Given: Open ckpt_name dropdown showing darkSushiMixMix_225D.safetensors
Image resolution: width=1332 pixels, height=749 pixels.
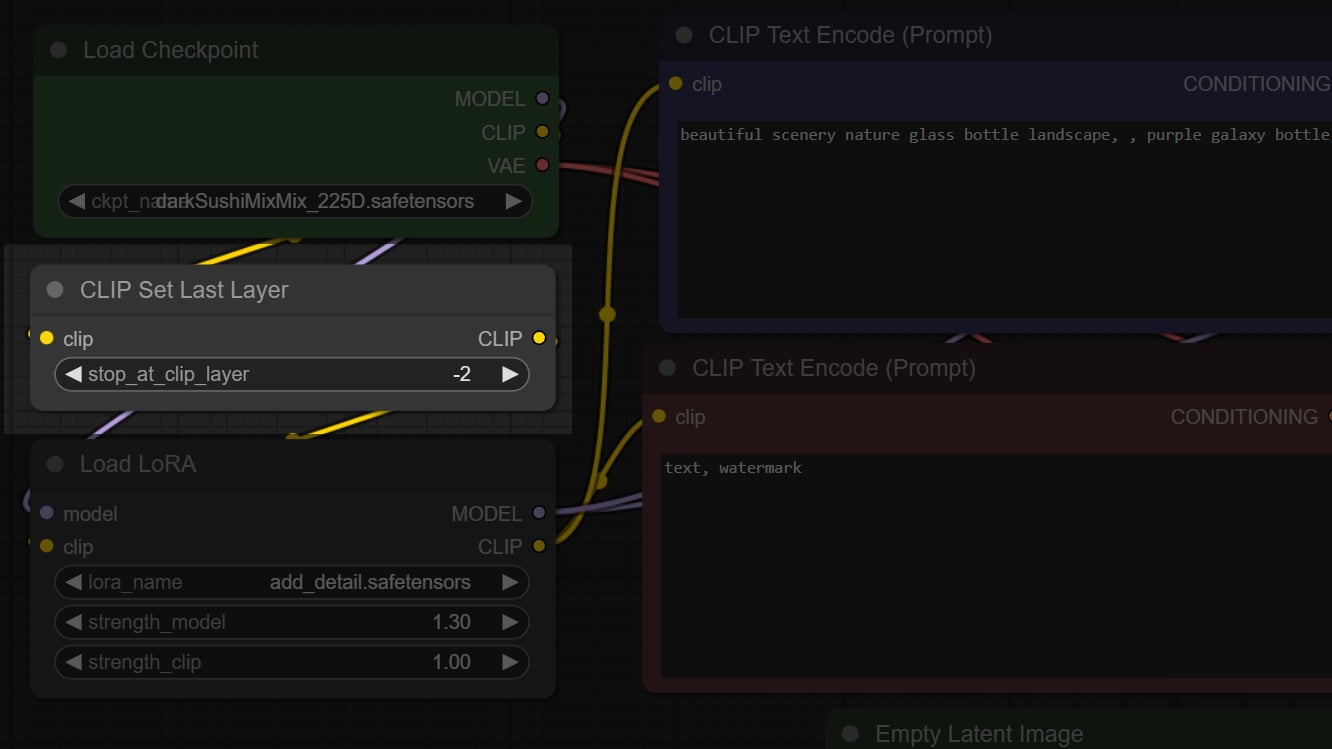Looking at the screenshot, I should tap(295, 201).
